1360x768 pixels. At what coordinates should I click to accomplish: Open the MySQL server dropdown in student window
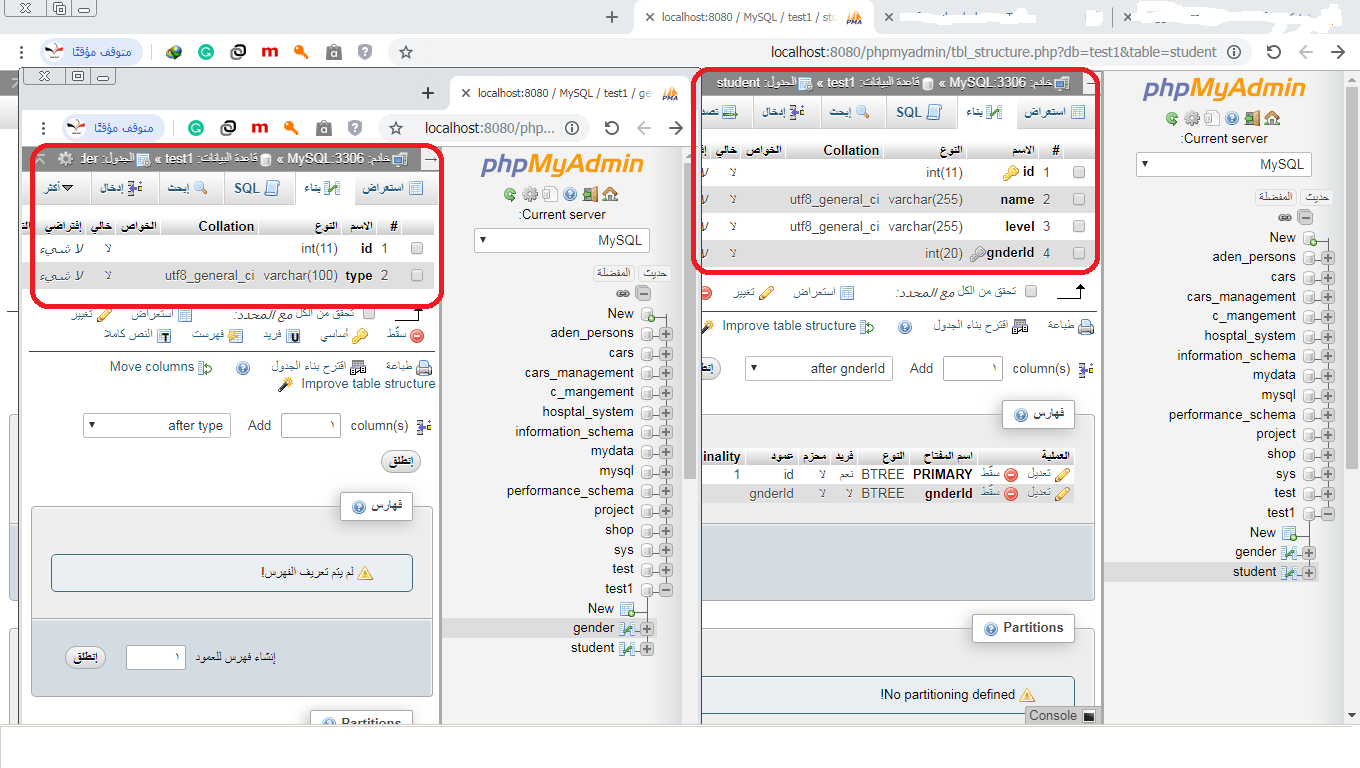pos(1223,164)
